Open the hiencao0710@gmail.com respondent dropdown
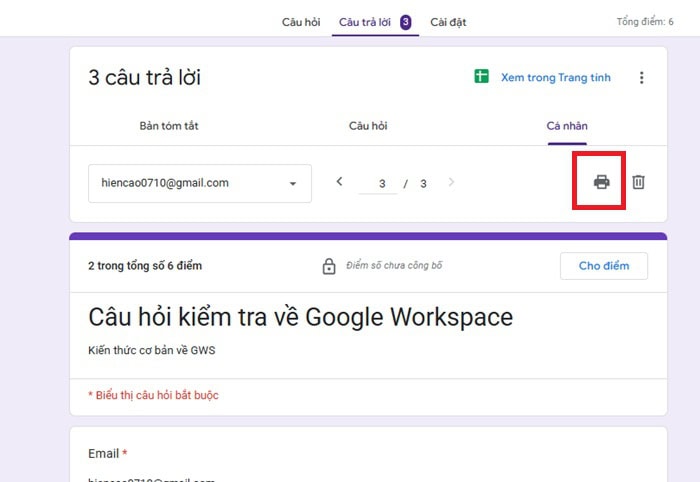 198,183
